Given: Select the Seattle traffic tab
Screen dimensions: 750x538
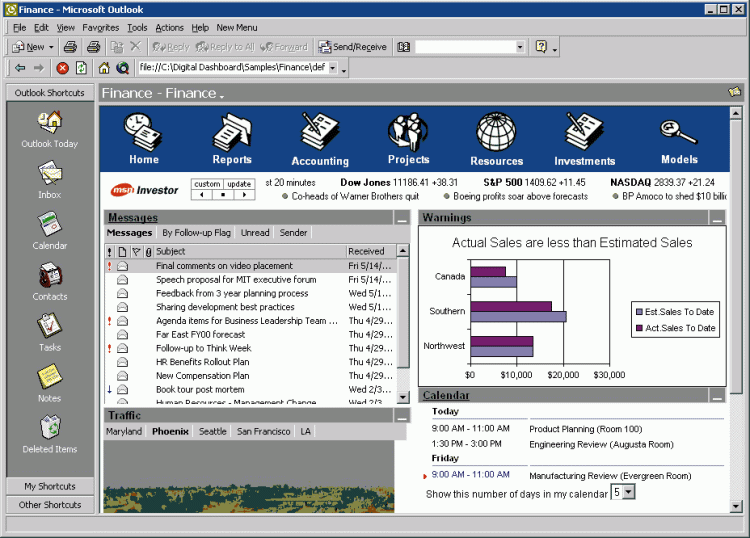Looking at the screenshot, I should (x=212, y=431).
